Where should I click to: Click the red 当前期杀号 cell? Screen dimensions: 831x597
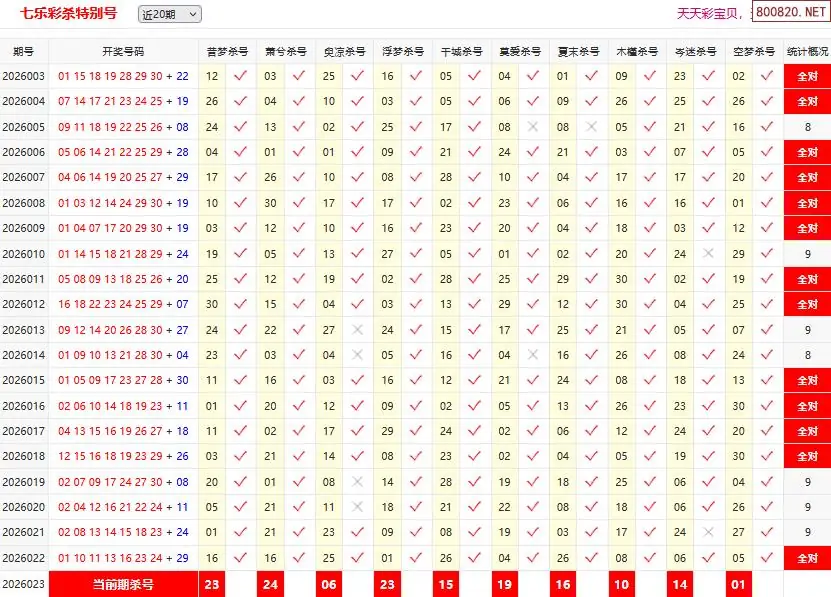[123, 584]
